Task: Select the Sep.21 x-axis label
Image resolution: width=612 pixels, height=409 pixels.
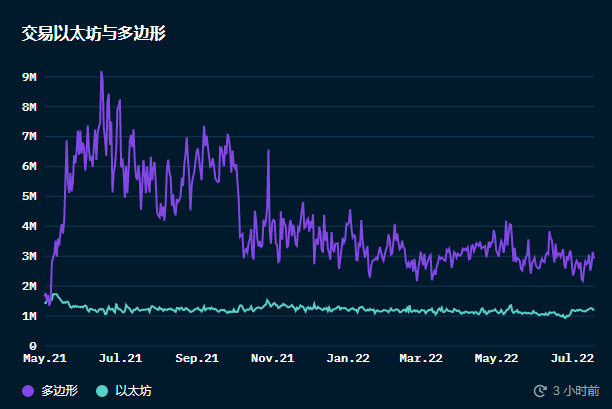Action: [196, 357]
